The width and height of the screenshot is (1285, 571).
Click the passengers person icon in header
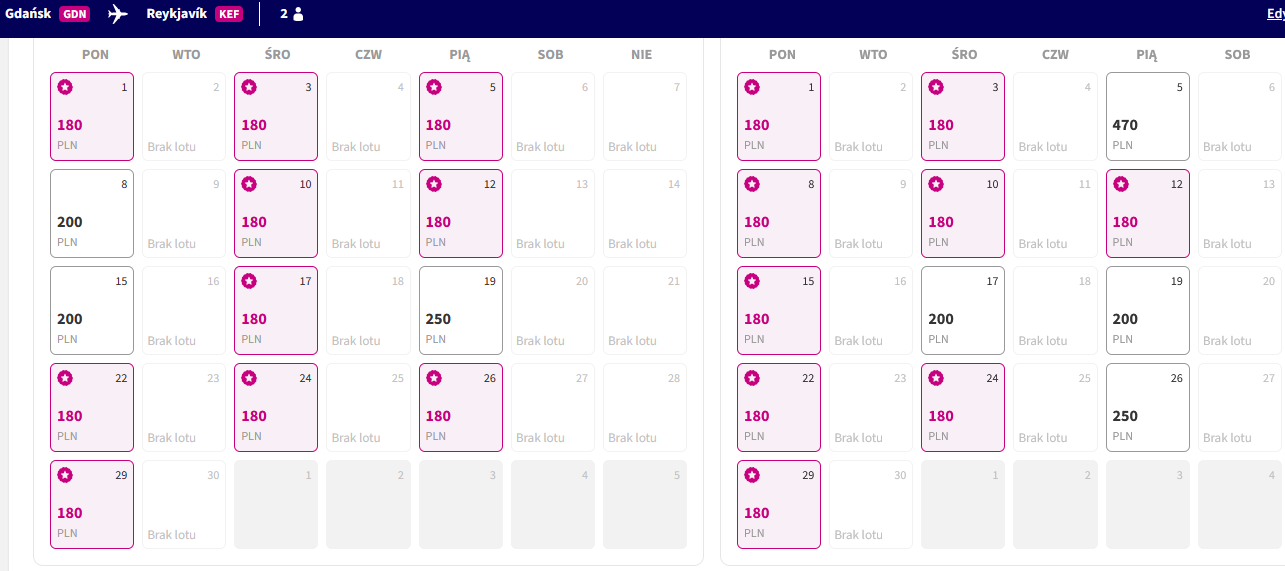298,14
